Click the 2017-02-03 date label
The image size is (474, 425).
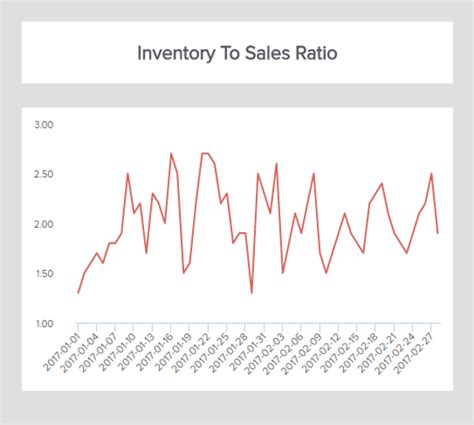tap(268, 352)
